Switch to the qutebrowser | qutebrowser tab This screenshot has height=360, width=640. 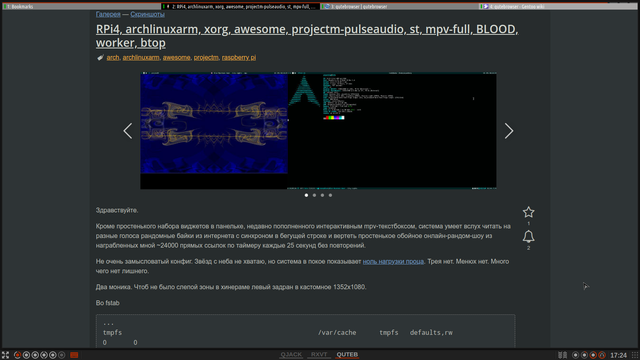[x=400, y=7]
